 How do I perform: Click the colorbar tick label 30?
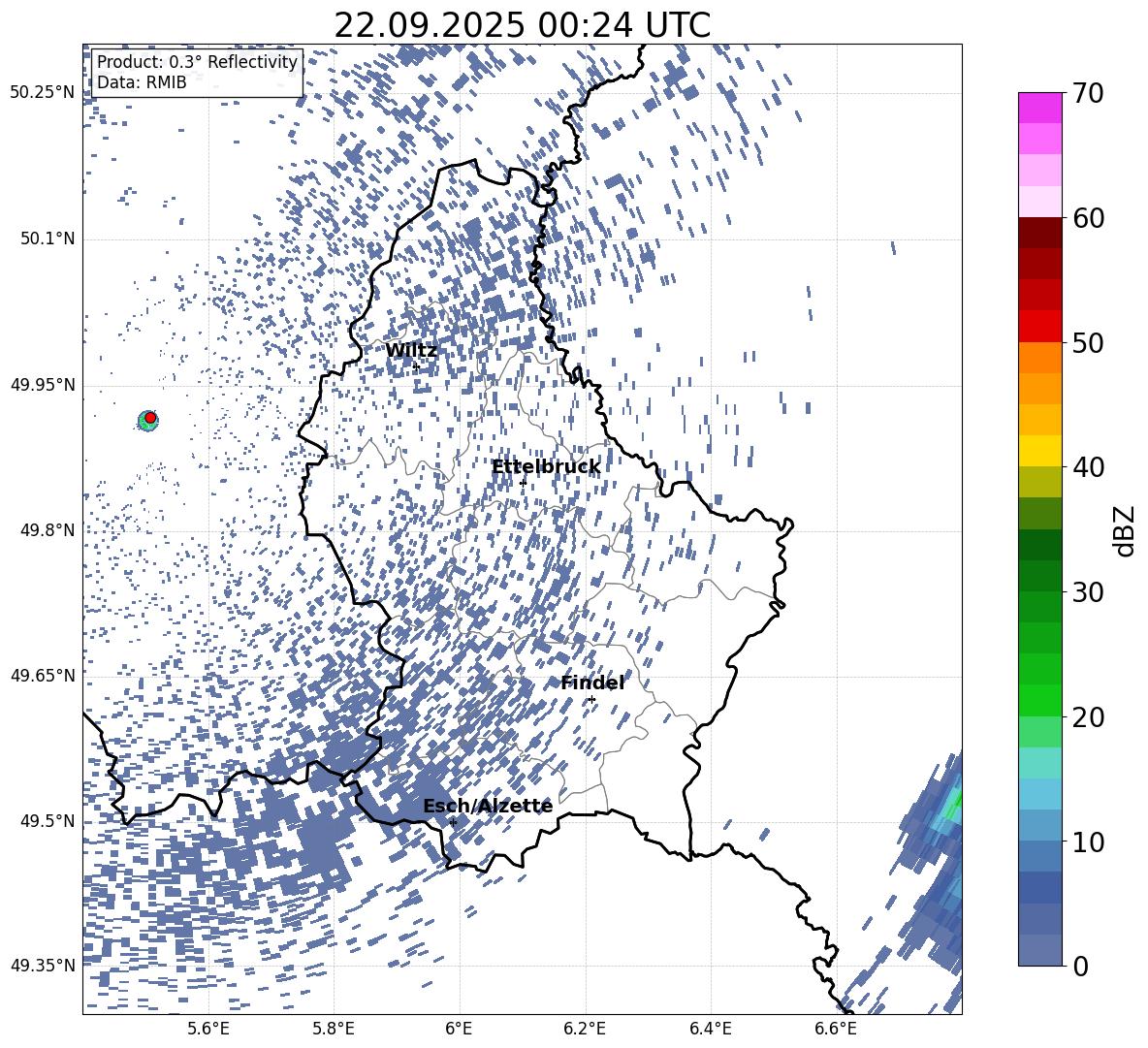tap(1088, 591)
